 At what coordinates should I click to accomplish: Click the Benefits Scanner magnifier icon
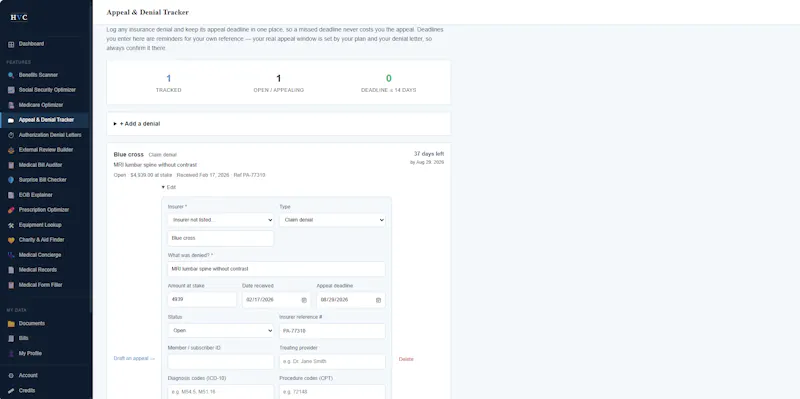tap(11, 75)
